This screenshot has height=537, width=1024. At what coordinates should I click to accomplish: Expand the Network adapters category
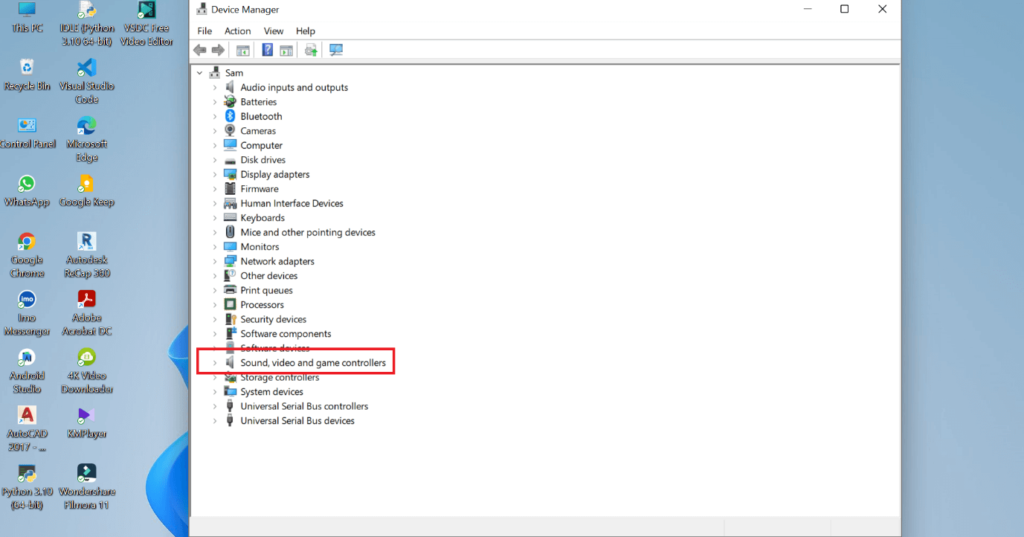point(214,261)
